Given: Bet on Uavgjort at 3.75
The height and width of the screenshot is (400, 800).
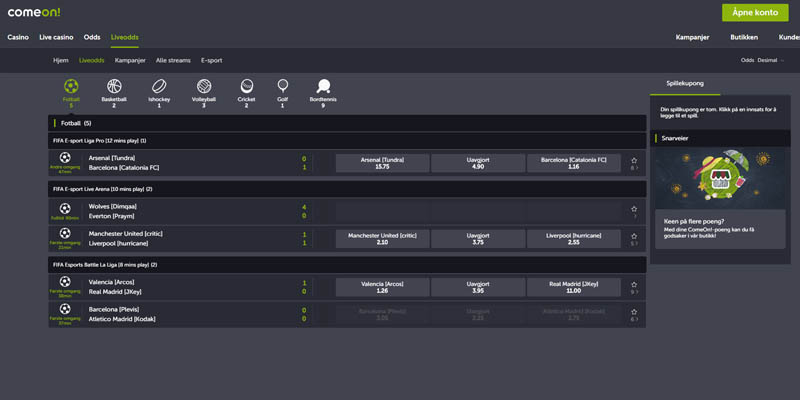Looking at the screenshot, I should point(478,239).
